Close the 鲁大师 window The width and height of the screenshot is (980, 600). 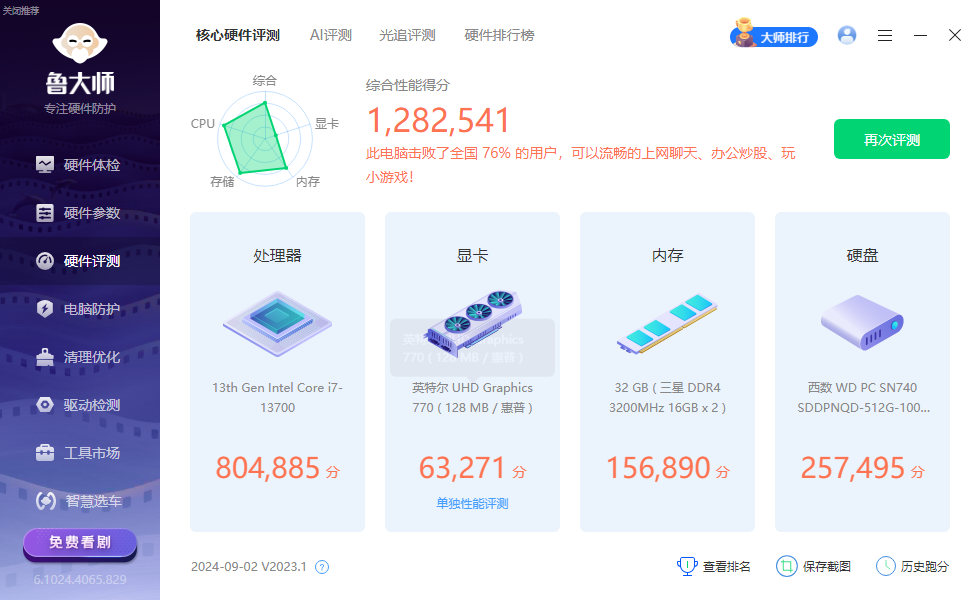click(954, 36)
